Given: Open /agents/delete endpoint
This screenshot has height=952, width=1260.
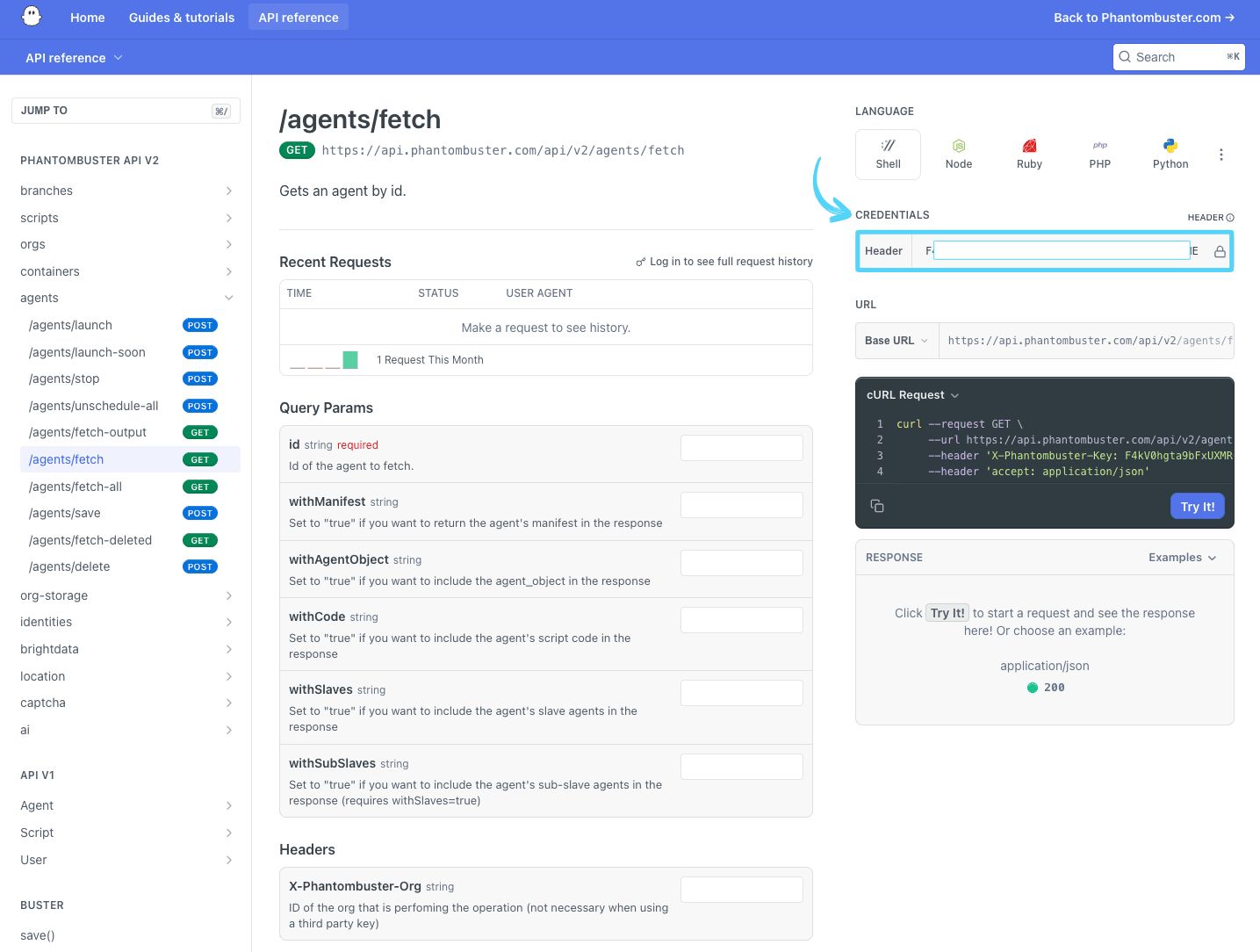Looking at the screenshot, I should [x=130, y=566].
